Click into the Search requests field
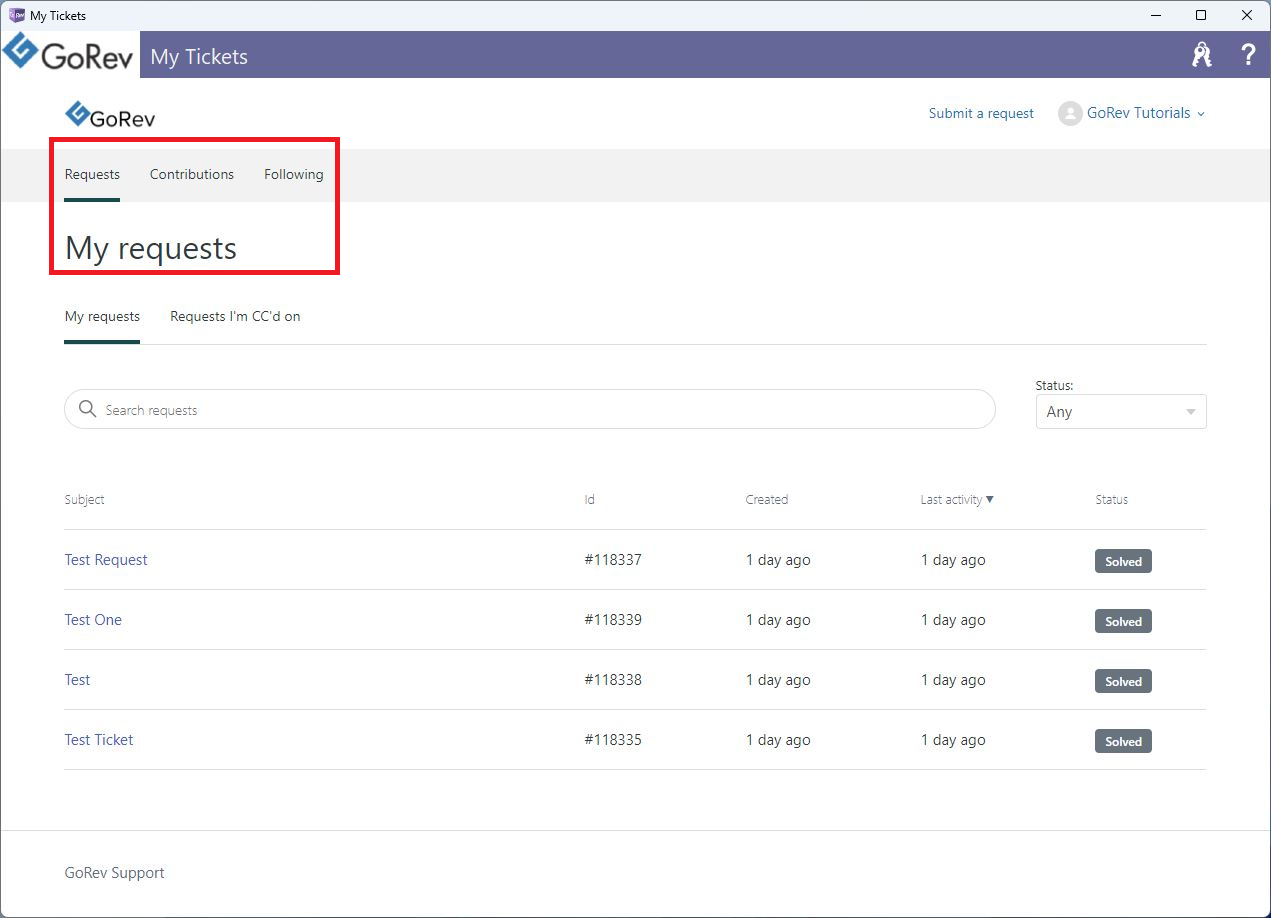The width and height of the screenshot is (1271, 918). 530,409
